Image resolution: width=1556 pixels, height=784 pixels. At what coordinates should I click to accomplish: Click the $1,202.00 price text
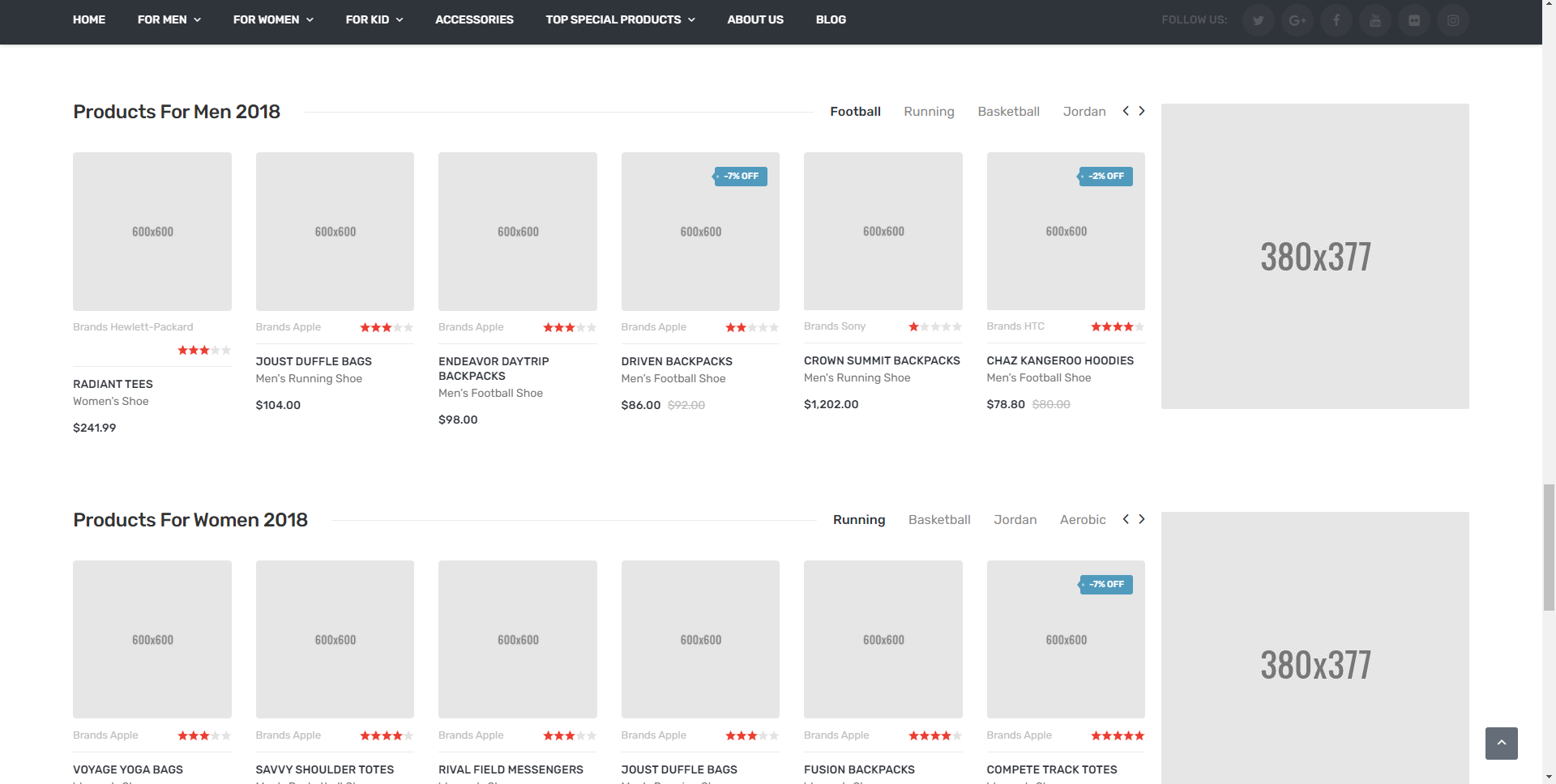click(x=831, y=404)
